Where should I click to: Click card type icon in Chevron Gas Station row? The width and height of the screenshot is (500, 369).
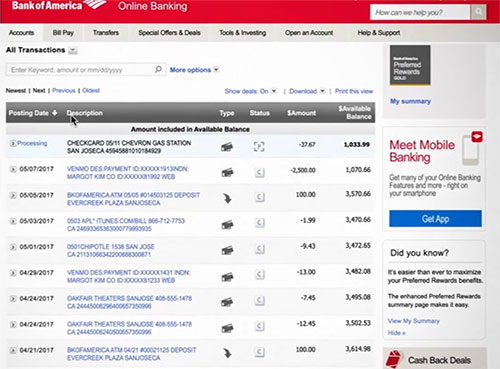click(227, 147)
